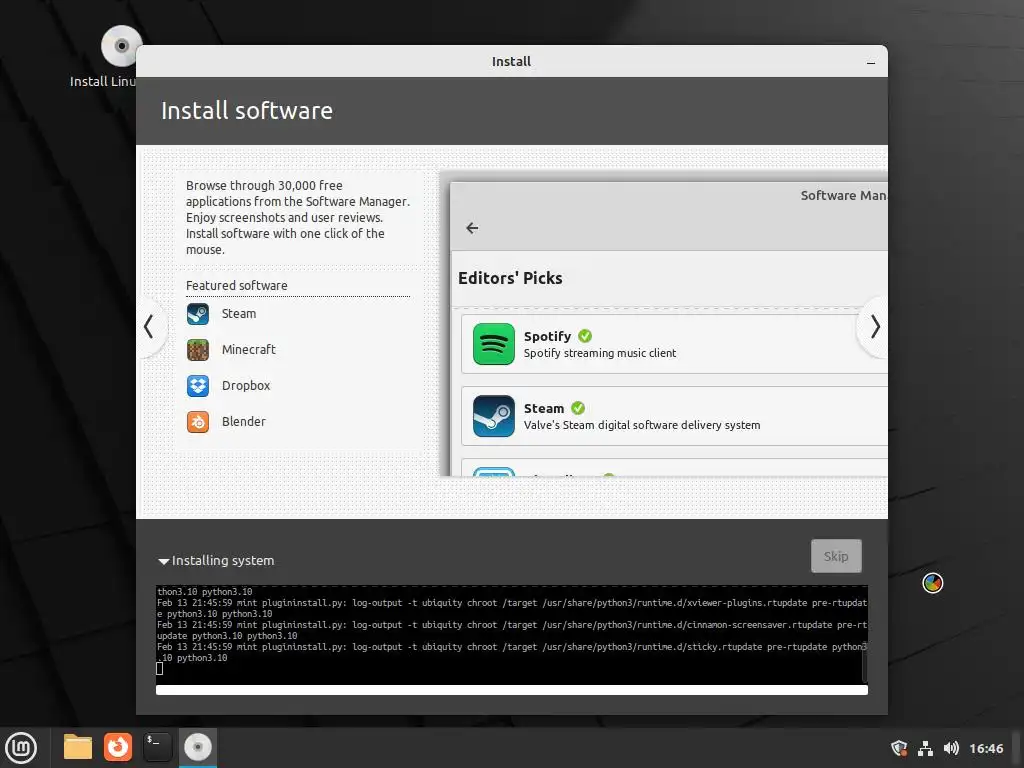
Task: Click the update shield tray icon
Action: 899,748
